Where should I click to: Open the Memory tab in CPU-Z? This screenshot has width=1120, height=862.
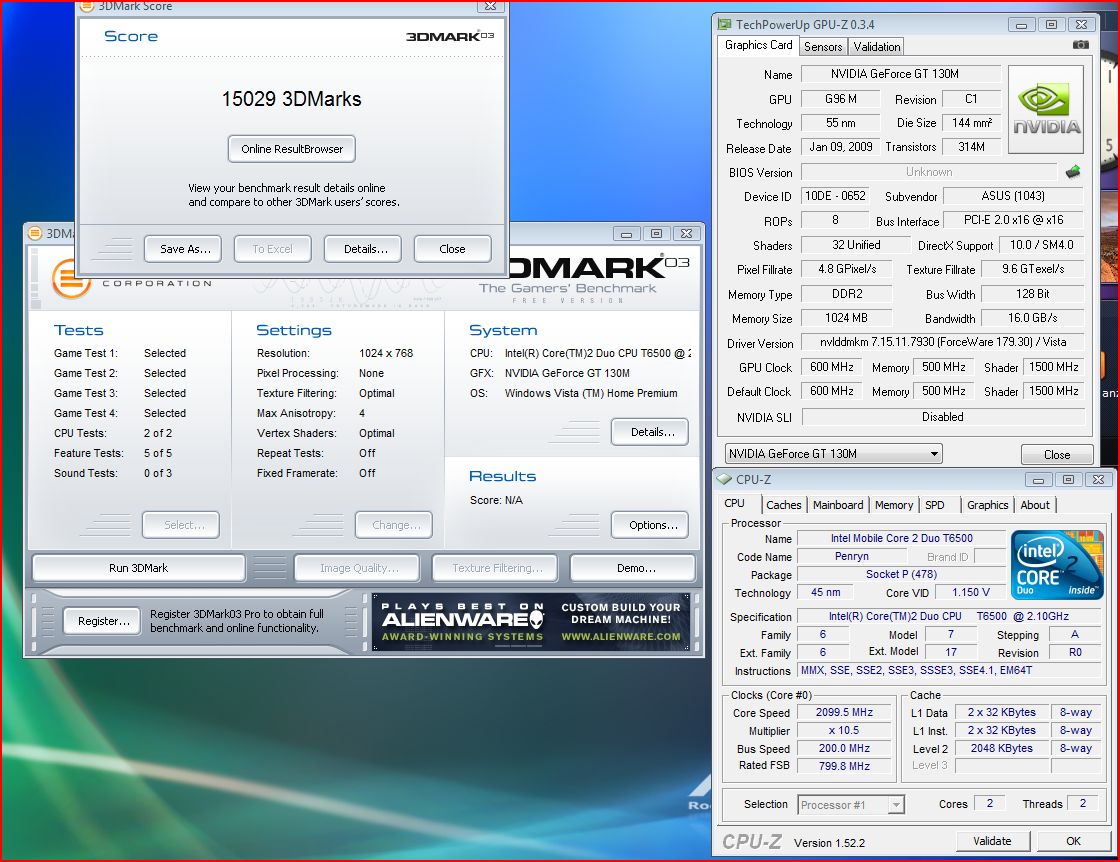tap(894, 505)
